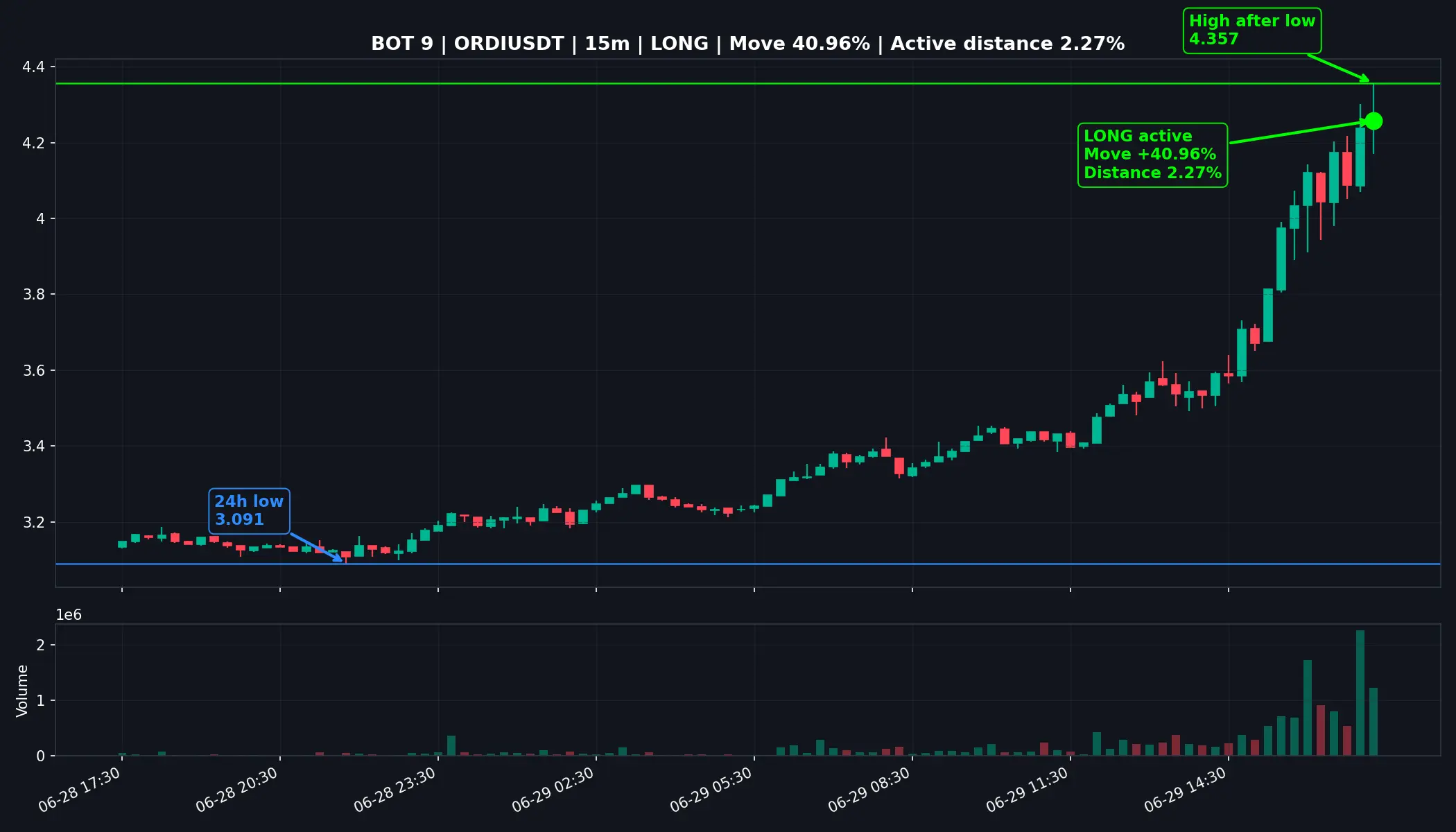
Task: Click the volume axis tick labeled 2
Action: coord(40,645)
